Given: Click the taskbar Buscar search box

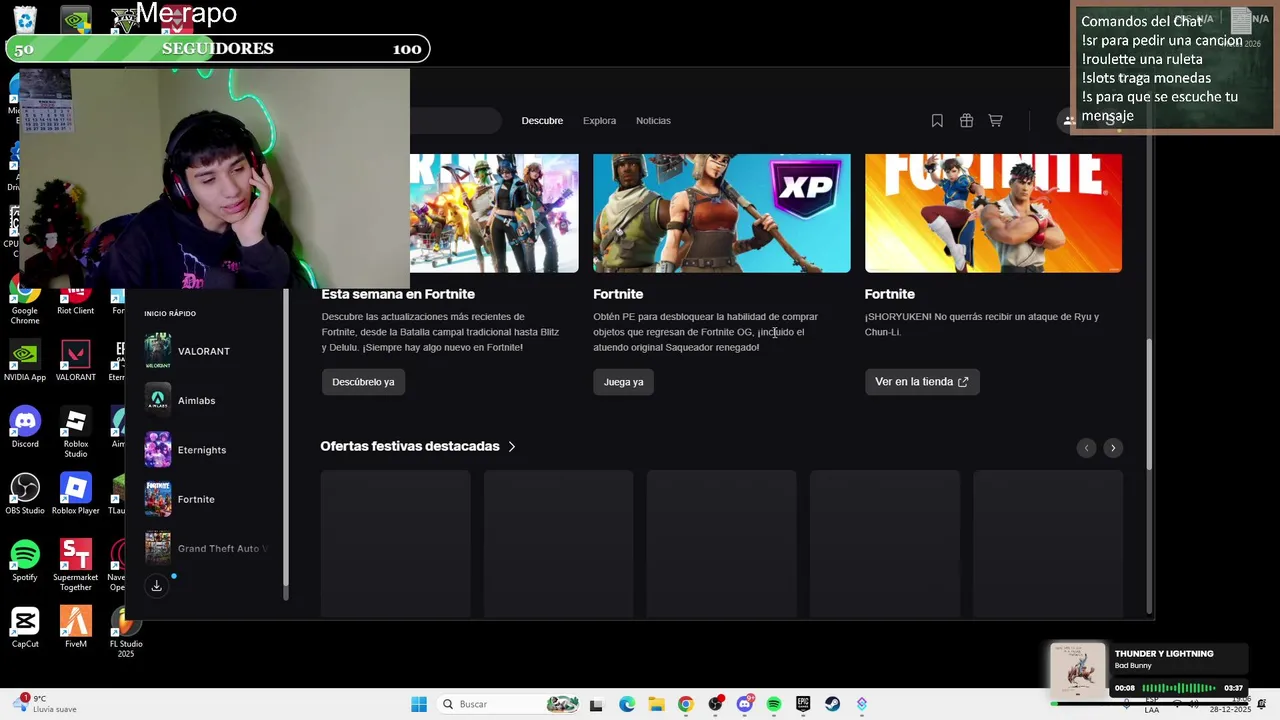Looking at the screenshot, I should click(509, 704).
